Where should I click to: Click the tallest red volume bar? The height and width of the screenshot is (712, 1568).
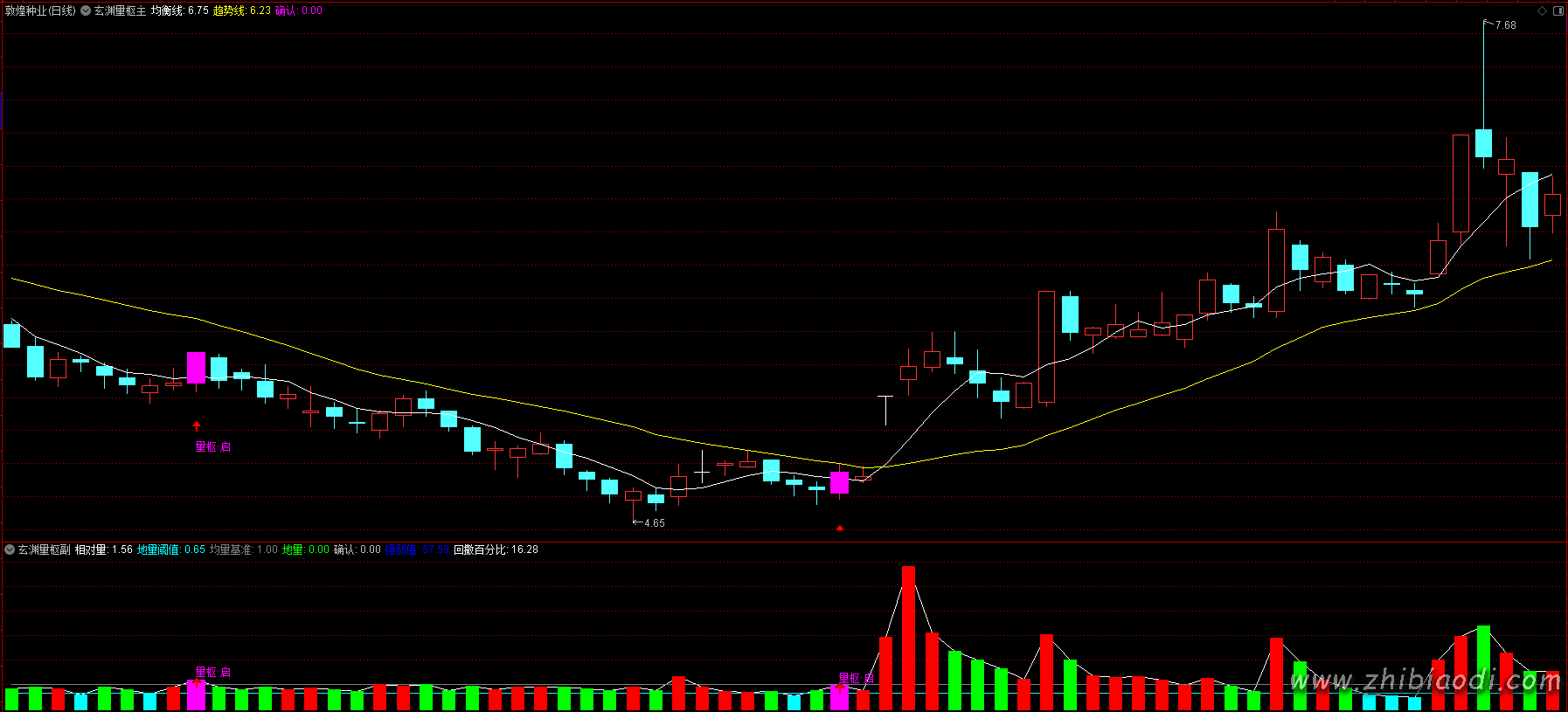coord(909,638)
